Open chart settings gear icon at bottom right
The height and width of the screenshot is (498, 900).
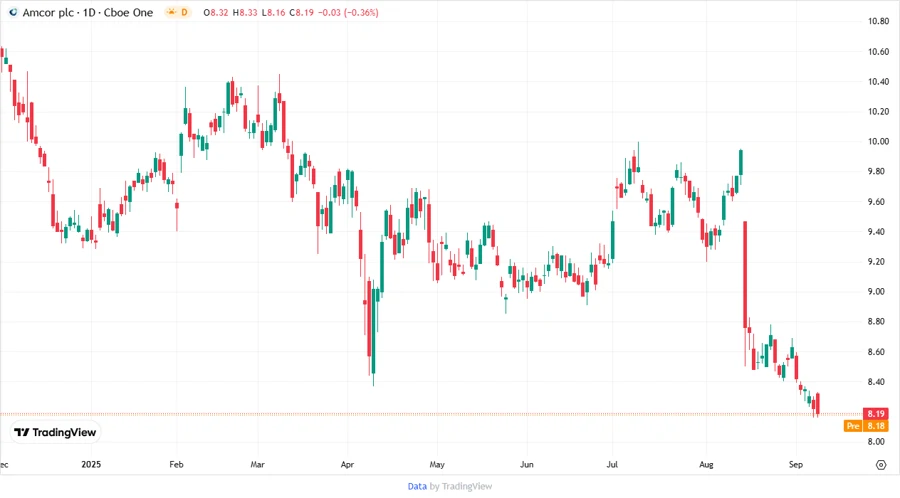(881, 465)
